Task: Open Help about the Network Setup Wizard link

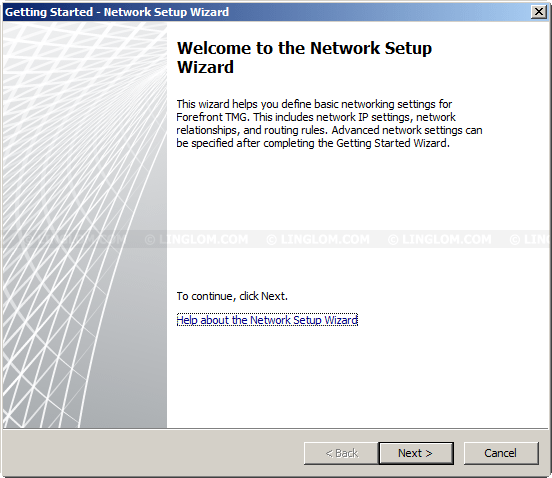Action: click(x=267, y=320)
